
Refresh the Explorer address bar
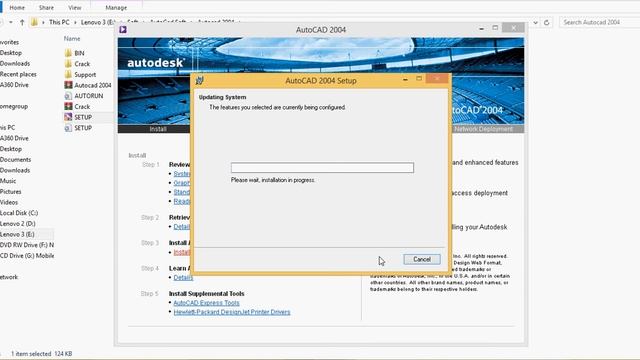point(547,22)
